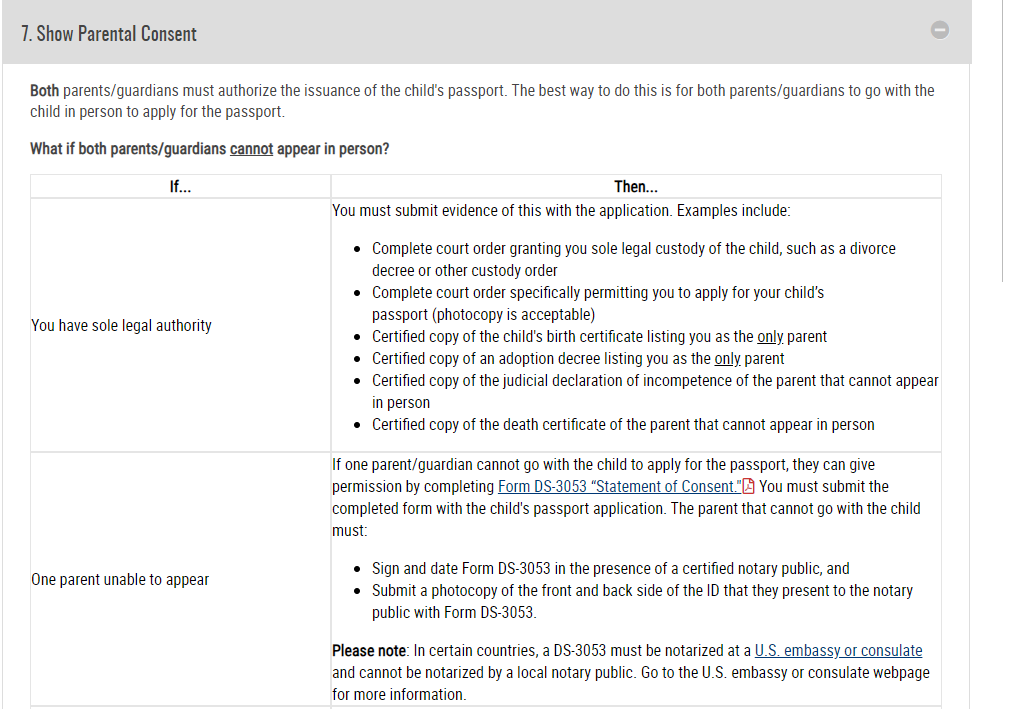Screen dimensions: 1010x709
Task: Click the "Sign and date Form DS-3053" bullet
Action: click(x=610, y=569)
